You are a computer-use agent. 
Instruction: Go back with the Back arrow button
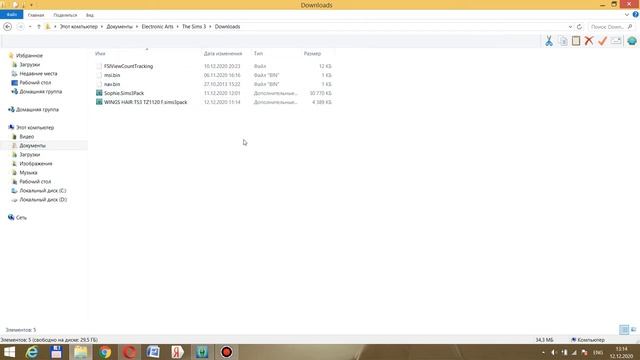point(7,27)
